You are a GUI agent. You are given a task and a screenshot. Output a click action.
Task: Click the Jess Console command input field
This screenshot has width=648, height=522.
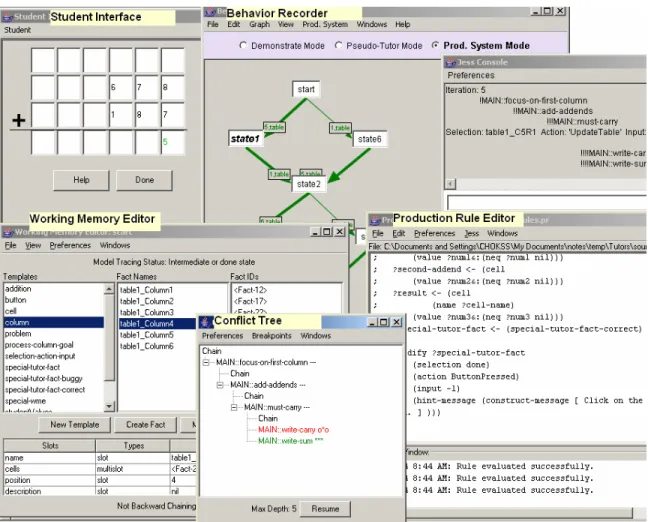[547, 203]
